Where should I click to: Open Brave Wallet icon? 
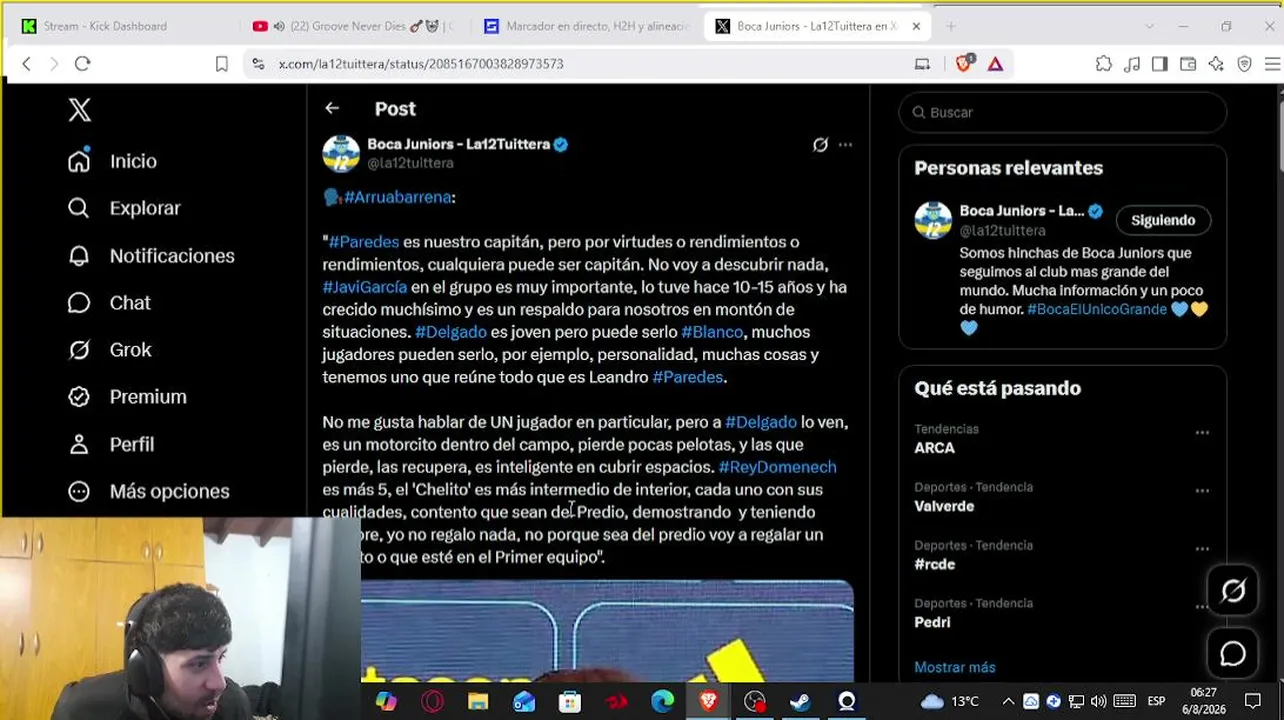coord(1188,63)
